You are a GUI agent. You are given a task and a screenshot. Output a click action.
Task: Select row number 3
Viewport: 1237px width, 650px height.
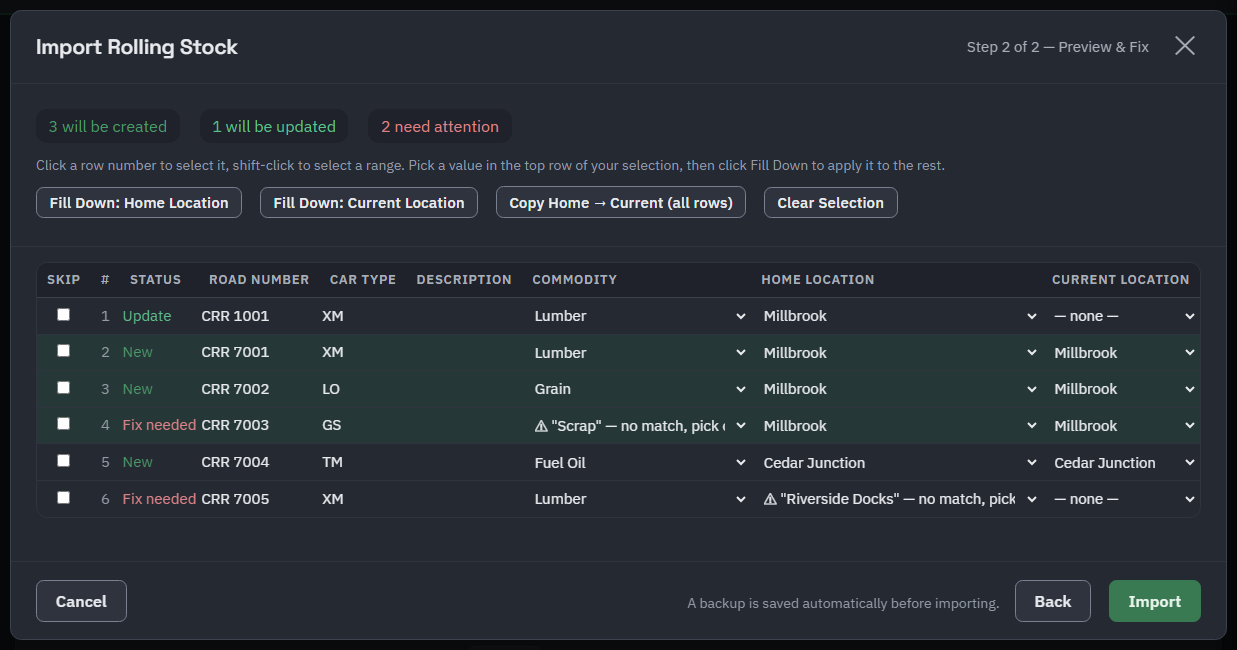point(105,389)
